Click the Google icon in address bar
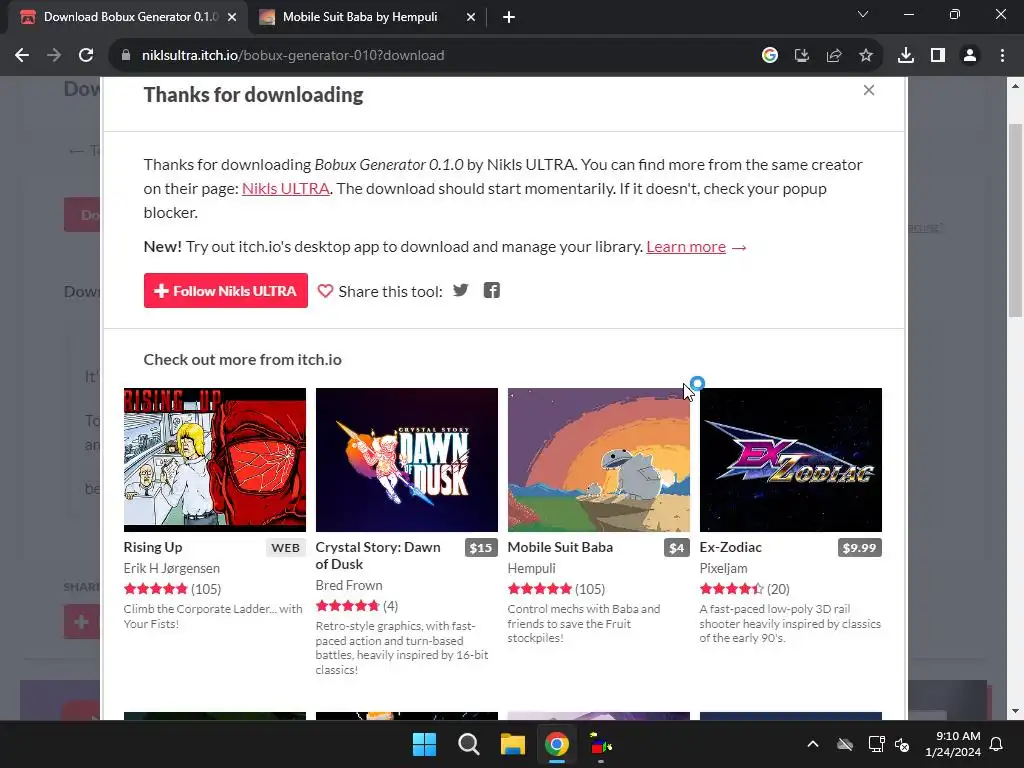The width and height of the screenshot is (1024, 768). pos(769,56)
